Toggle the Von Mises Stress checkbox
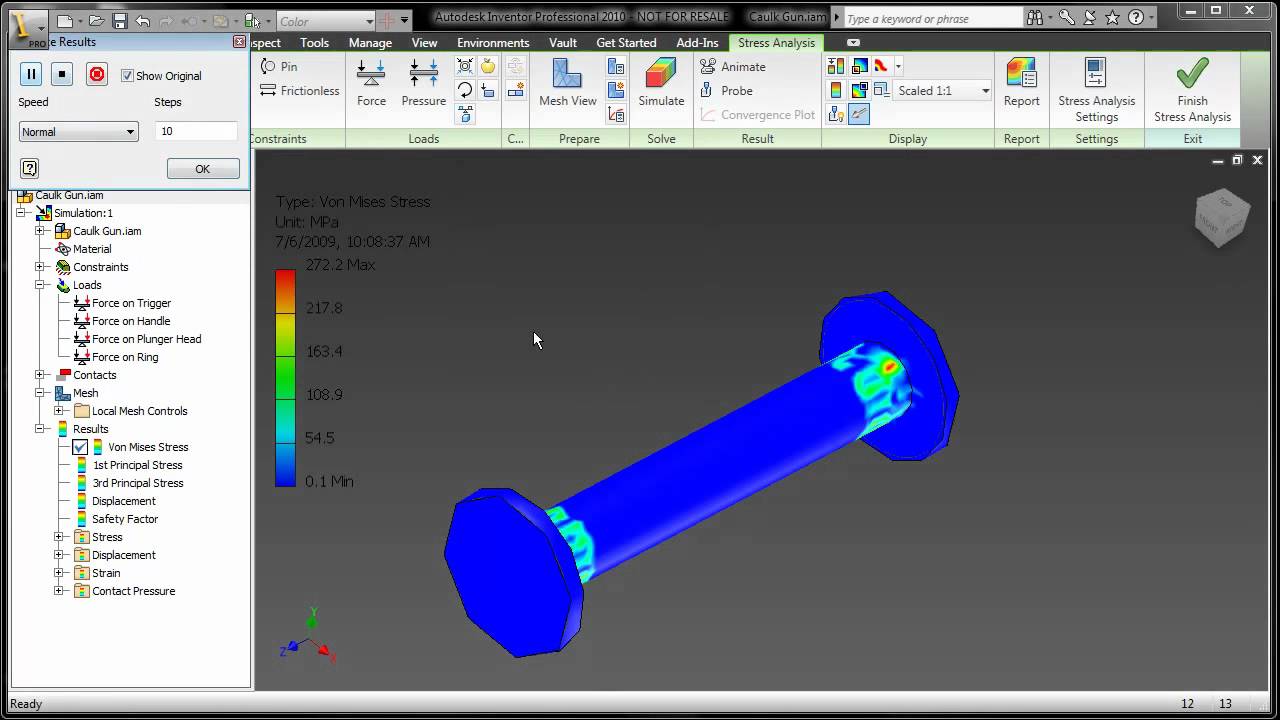 80,447
